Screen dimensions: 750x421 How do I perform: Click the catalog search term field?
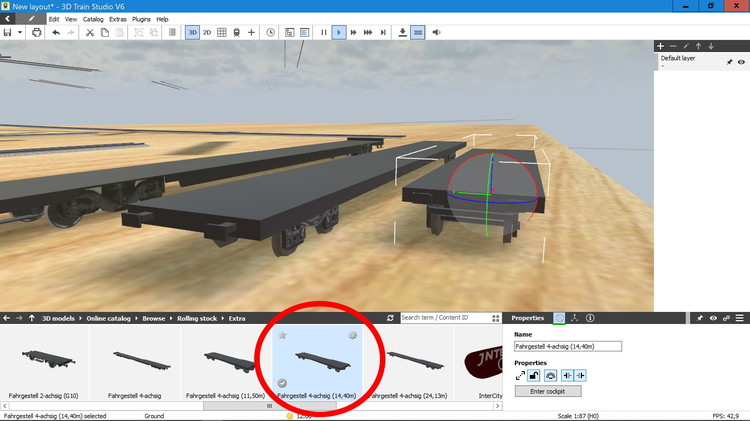coord(445,318)
